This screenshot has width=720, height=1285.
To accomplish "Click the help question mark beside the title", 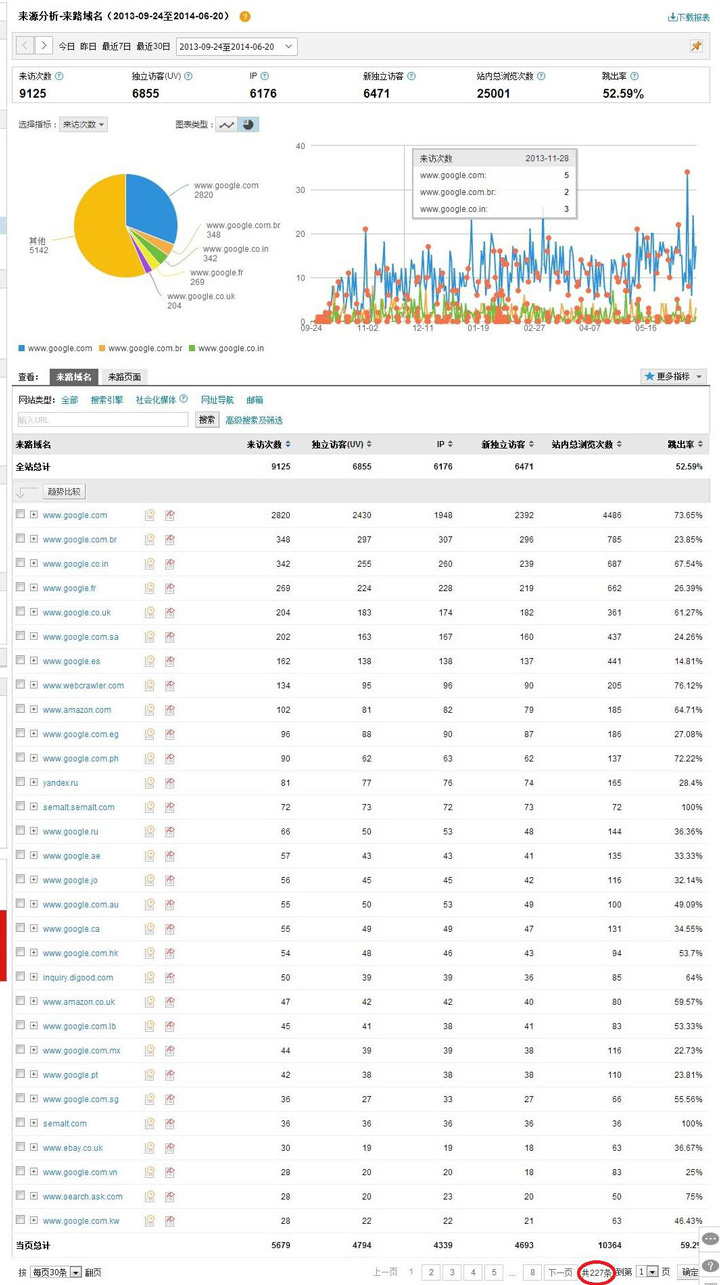I will click(x=246, y=17).
